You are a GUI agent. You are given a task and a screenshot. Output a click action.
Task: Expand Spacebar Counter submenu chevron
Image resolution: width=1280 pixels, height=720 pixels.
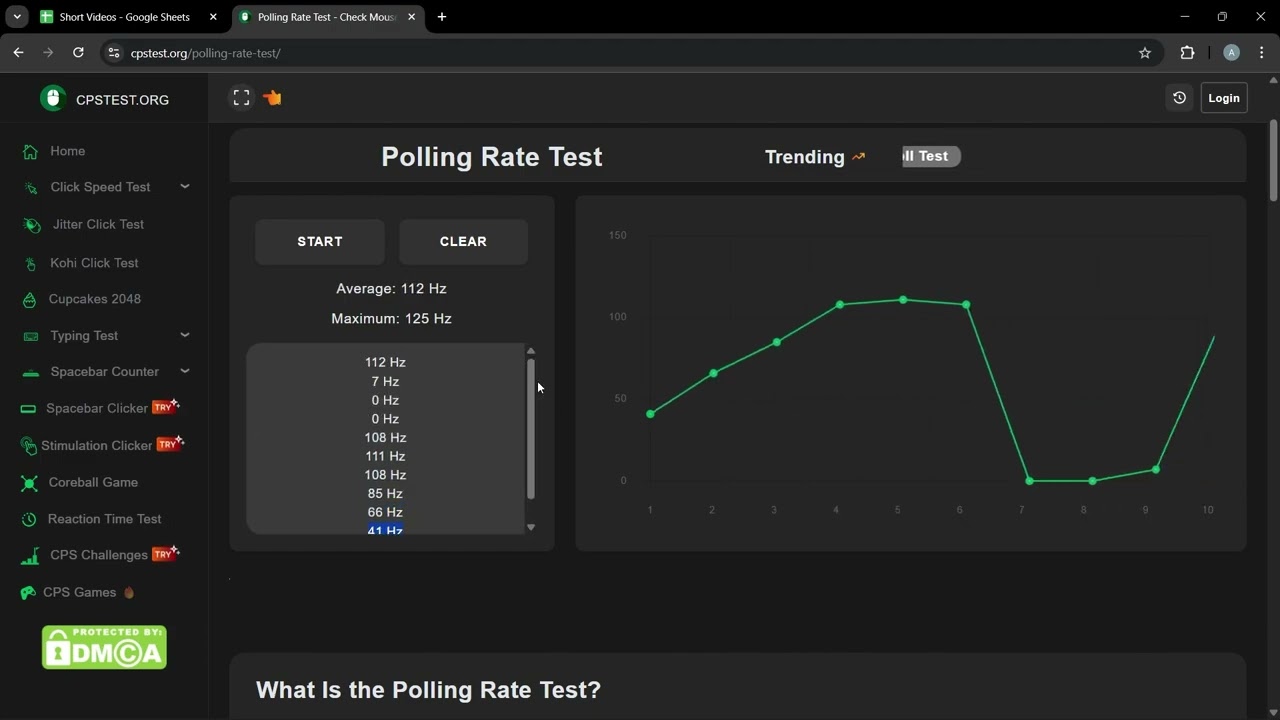pyautogui.click(x=185, y=371)
